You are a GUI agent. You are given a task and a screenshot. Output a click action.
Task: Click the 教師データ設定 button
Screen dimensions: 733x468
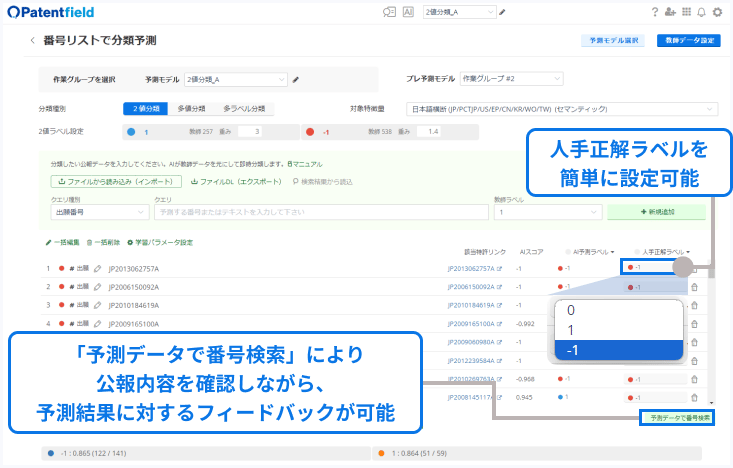coord(689,41)
